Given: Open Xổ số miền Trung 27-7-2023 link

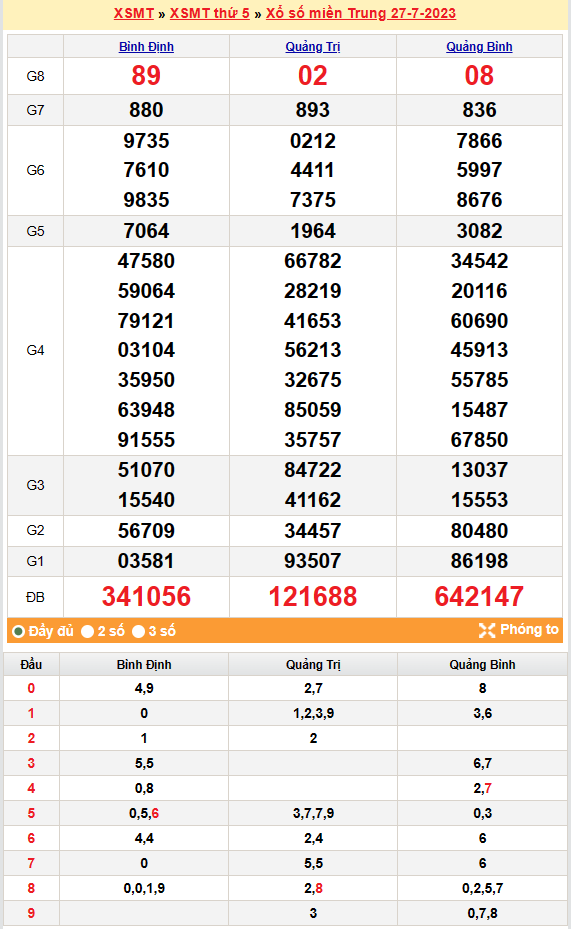Looking at the screenshot, I should [x=361, y=13].
